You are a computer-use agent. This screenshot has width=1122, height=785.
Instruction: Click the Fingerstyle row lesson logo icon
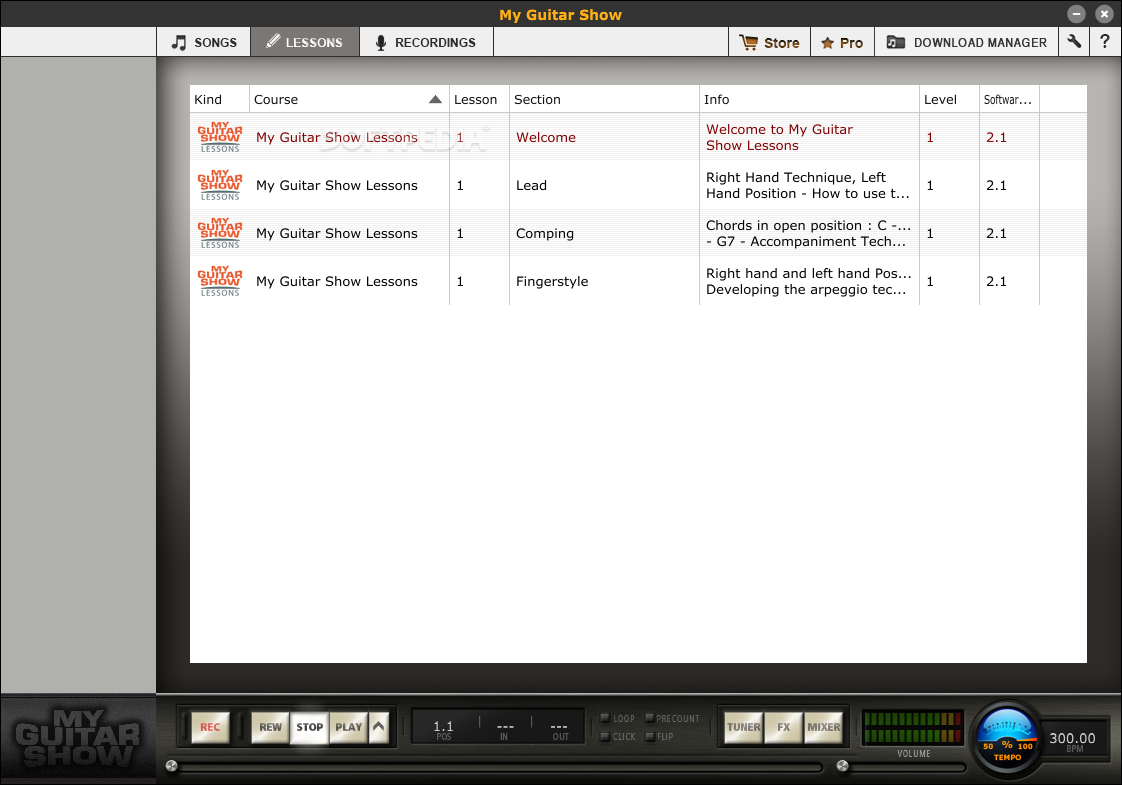point(220,281)
